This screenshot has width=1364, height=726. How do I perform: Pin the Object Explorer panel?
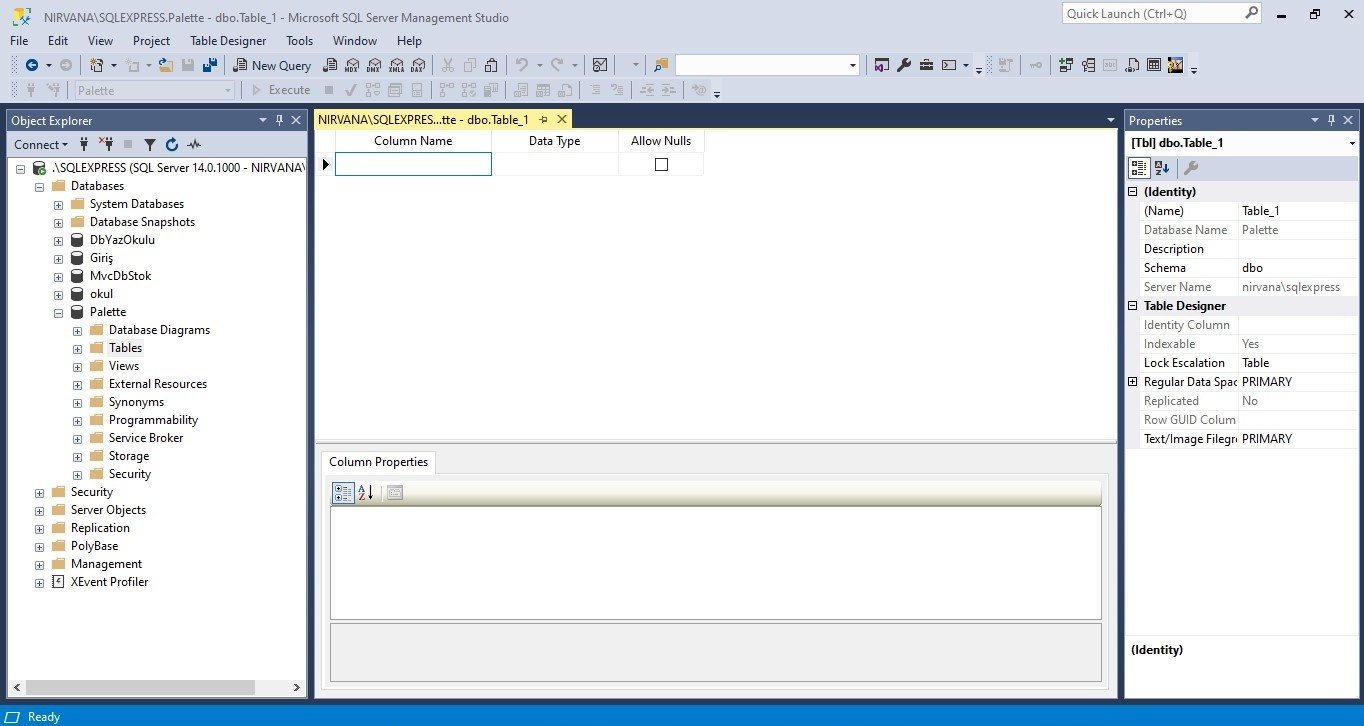coord(279,120)
